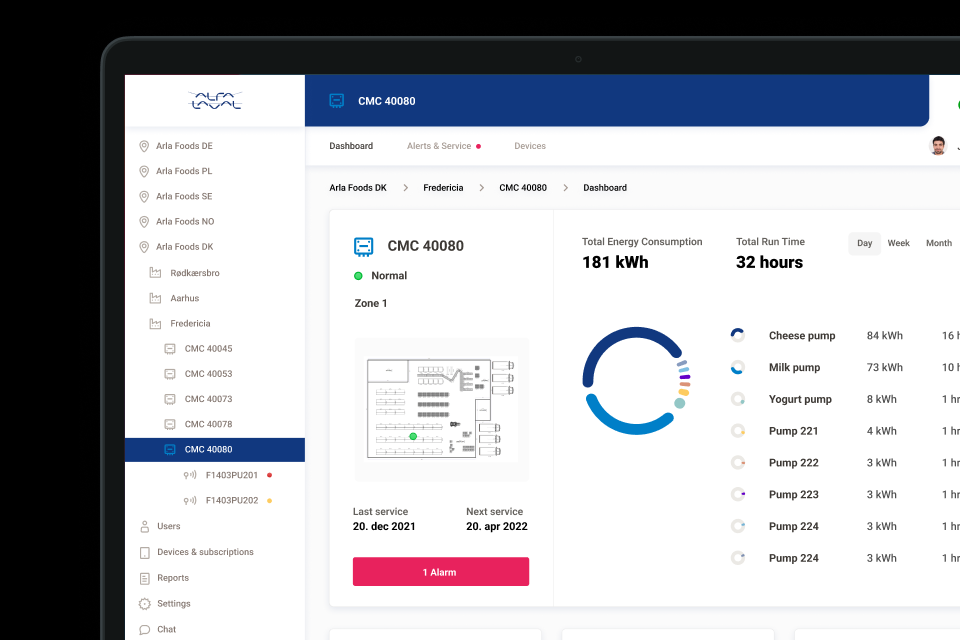Select selected CMC 40080 sidebar row
The height and width of the screenshot is (640, 960).
(215, 450)
